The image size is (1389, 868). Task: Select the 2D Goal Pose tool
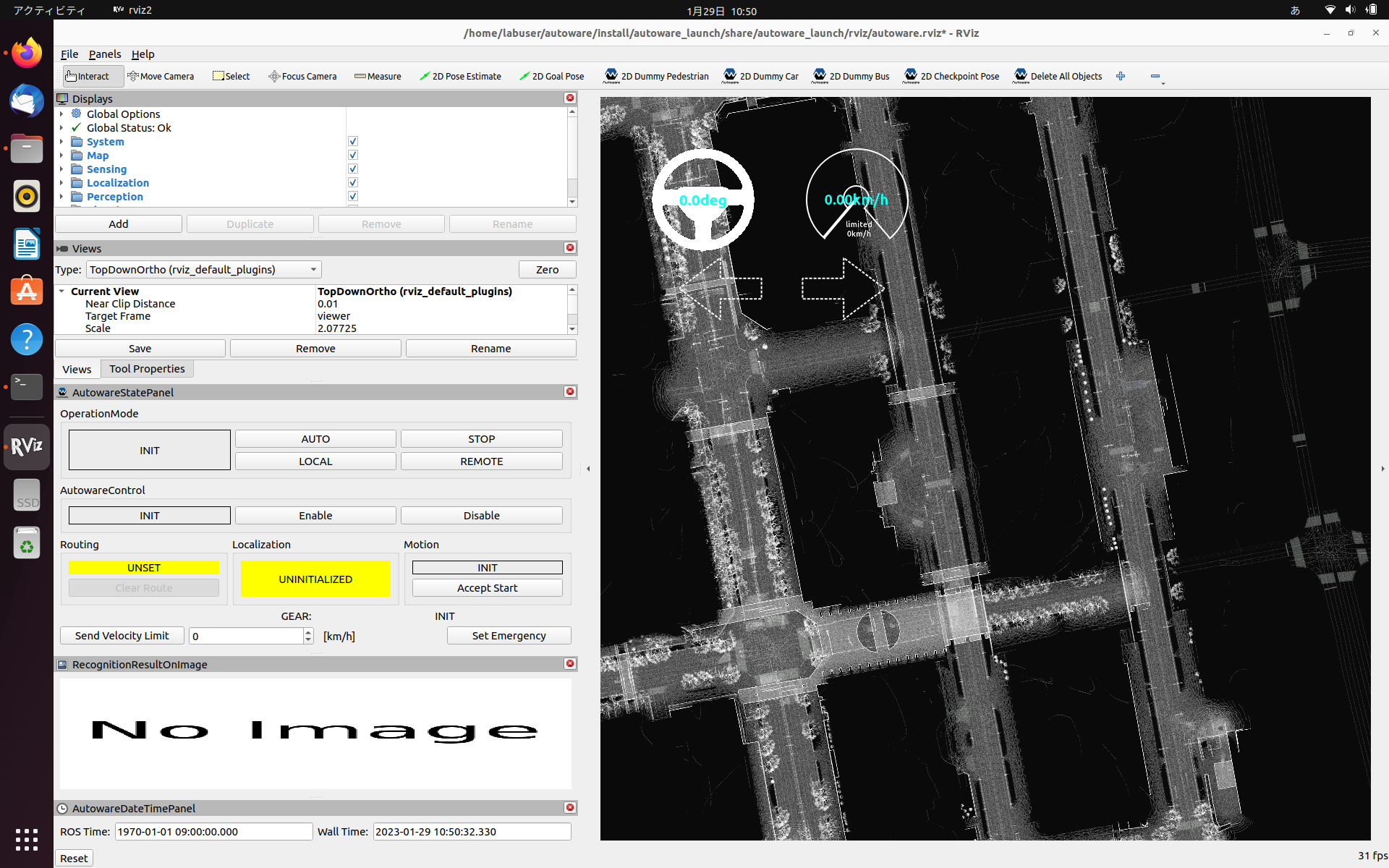[x=551, y=76]
